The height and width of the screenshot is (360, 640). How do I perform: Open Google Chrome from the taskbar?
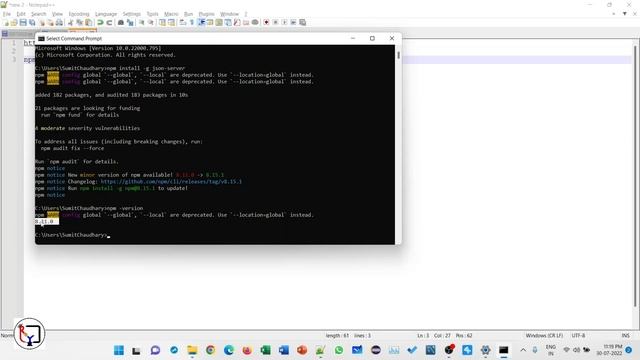click(210, 350)
